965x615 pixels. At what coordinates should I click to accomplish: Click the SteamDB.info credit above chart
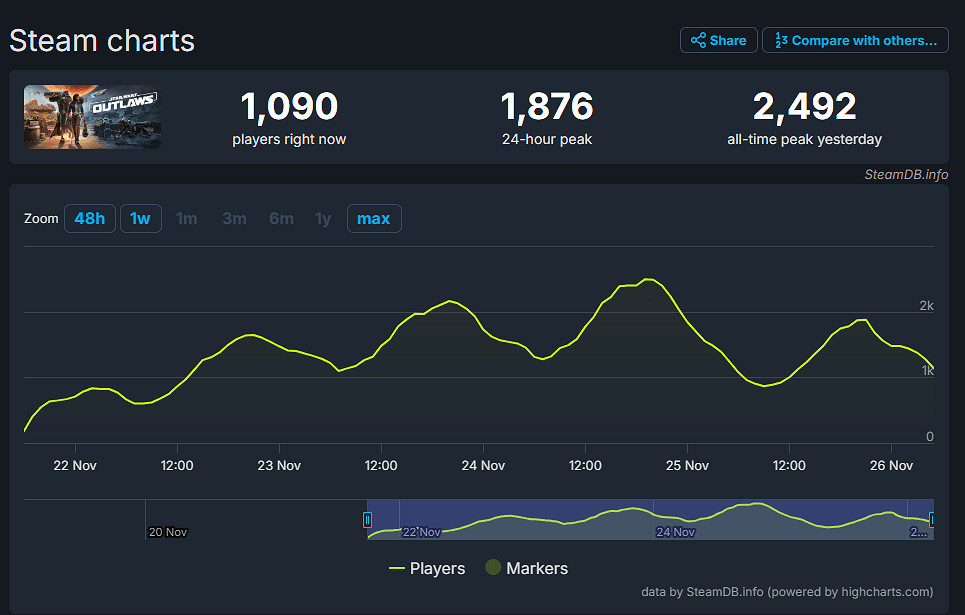[906, 174]
